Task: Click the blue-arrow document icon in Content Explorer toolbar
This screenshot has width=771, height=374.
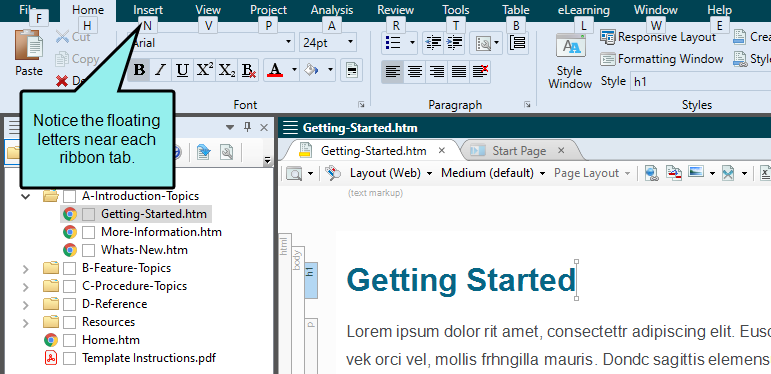Action: [203, 152]
